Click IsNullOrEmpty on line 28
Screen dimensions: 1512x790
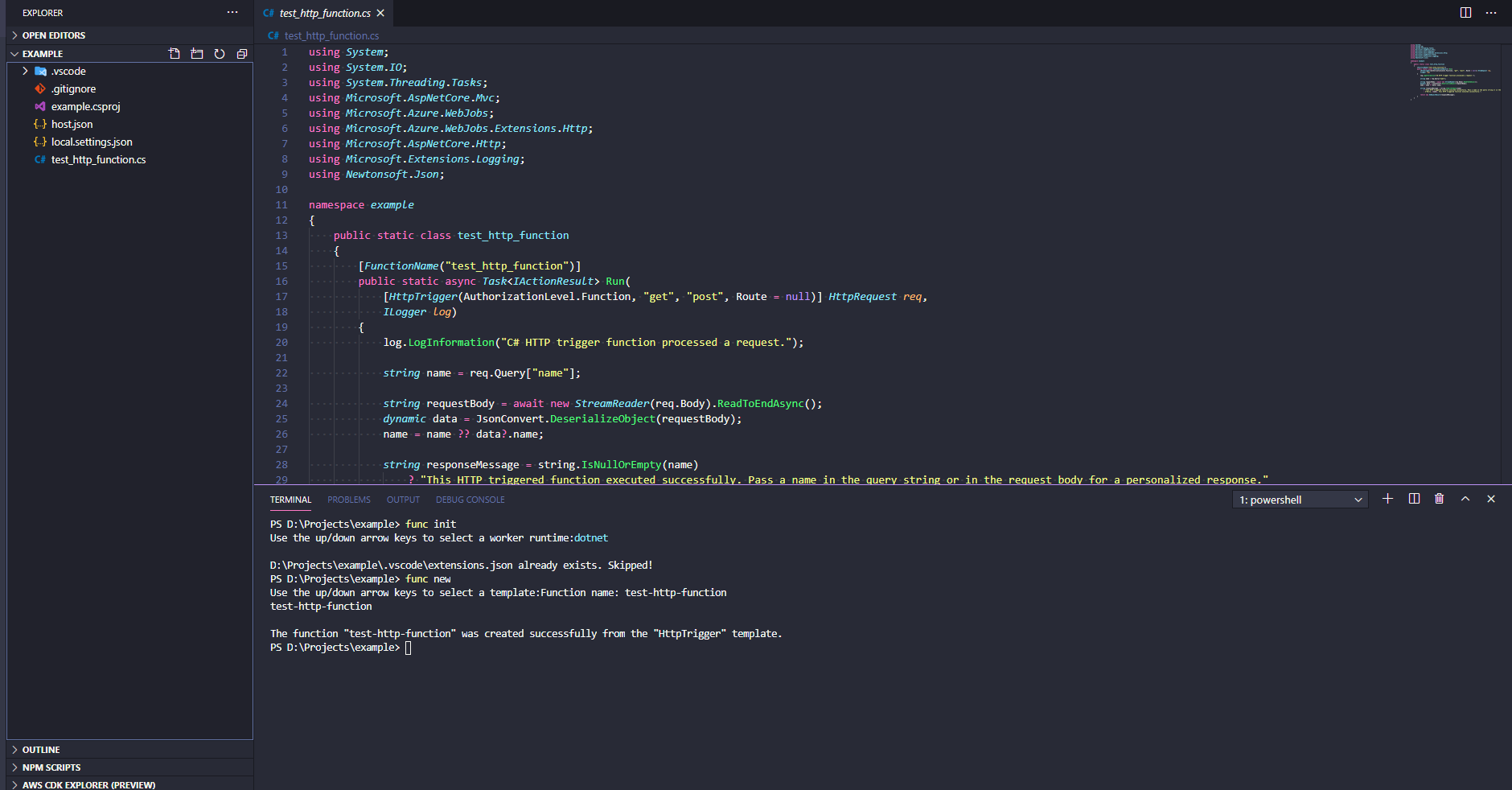[621, 464]
